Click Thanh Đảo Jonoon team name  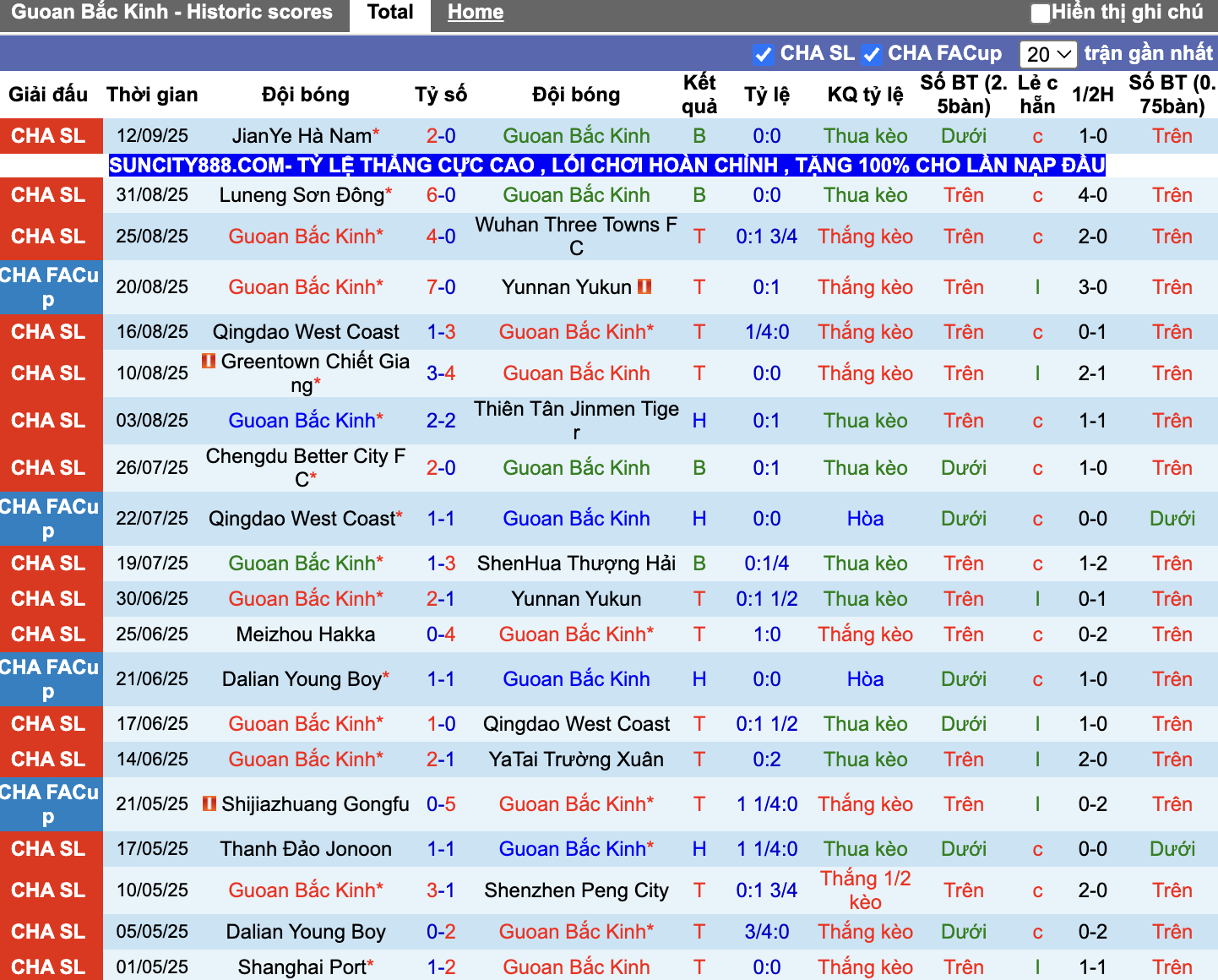coord(306,849)
